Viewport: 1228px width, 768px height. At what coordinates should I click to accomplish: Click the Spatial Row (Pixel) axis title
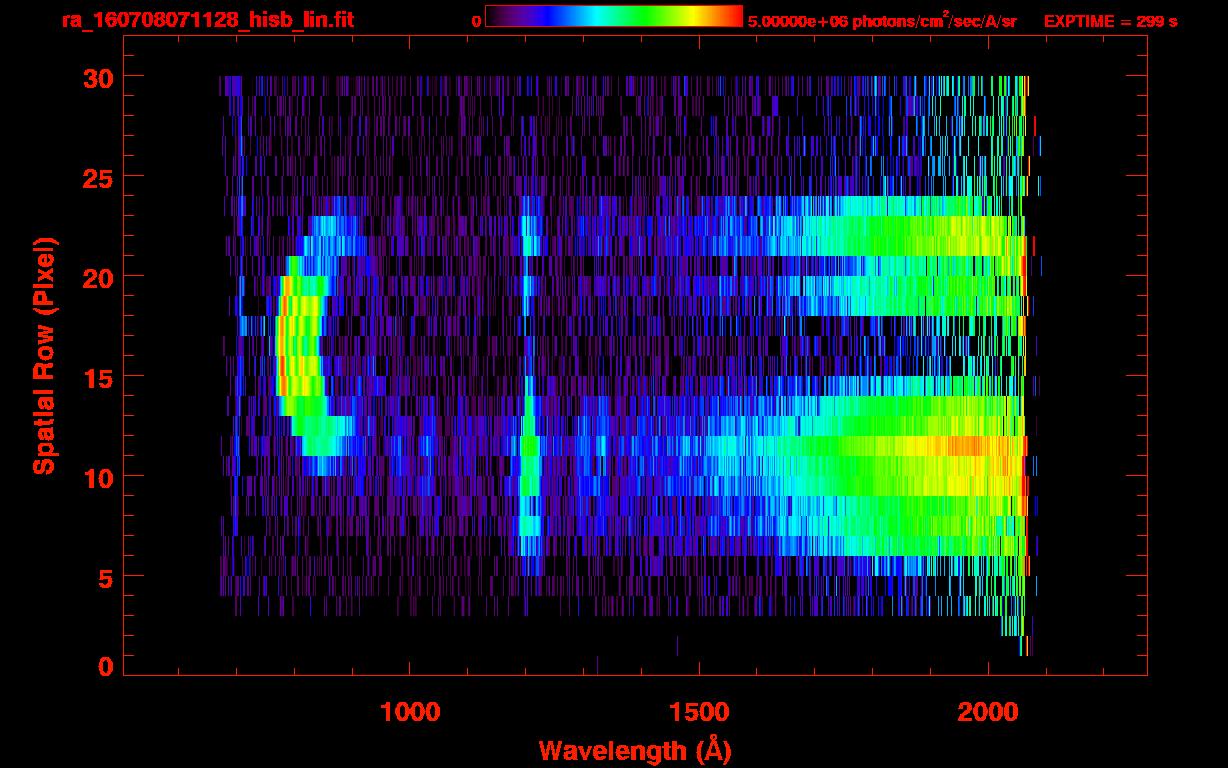click(44, 355)
